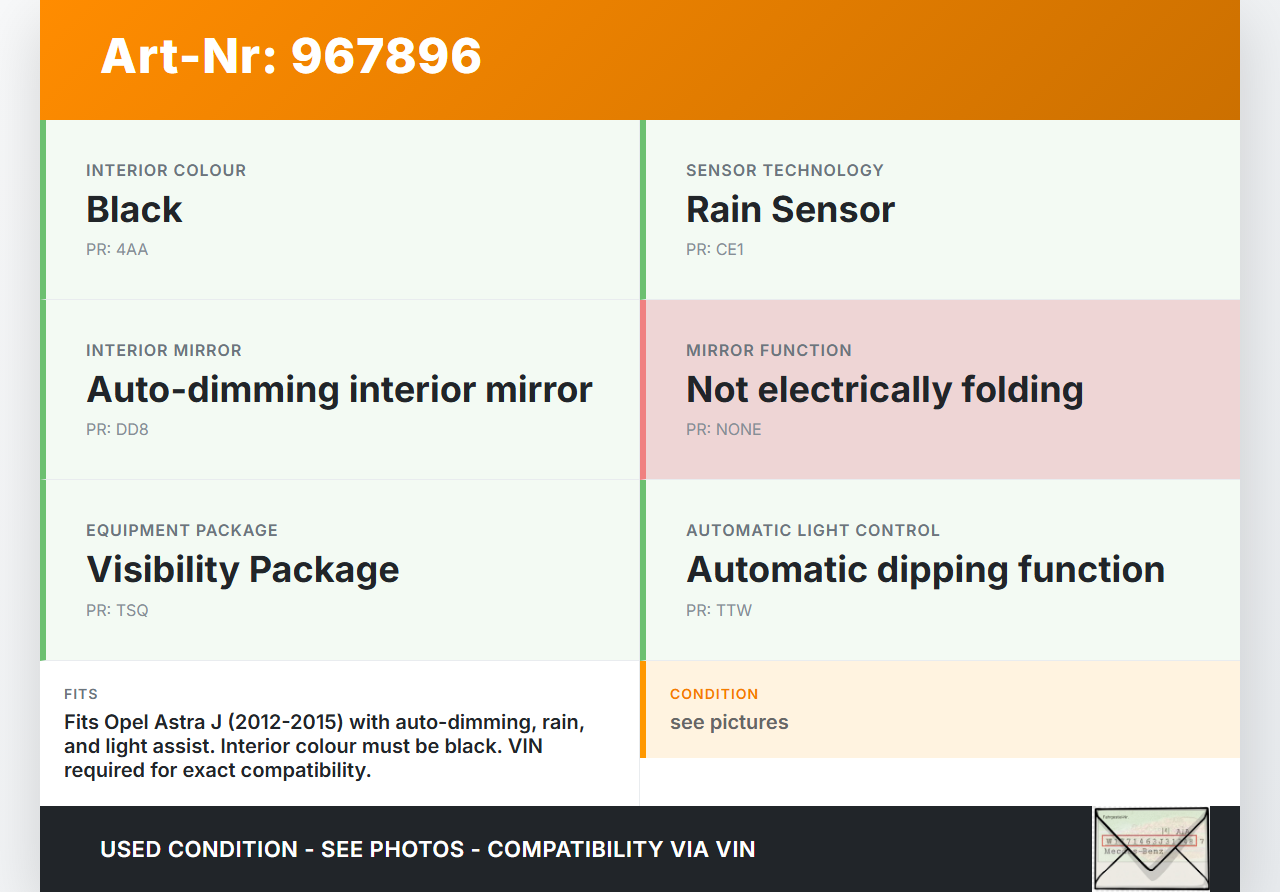
Task: Click the PR: DD8 code
Action: [x=117, y=430]
